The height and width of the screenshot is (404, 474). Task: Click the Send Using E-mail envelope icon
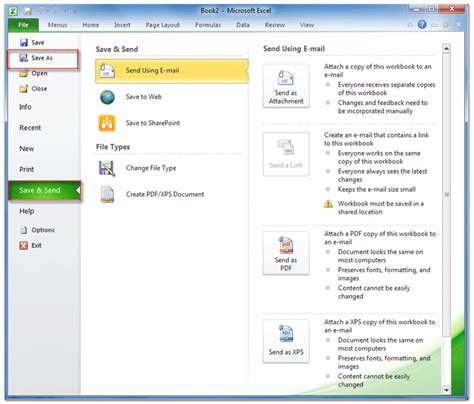[x=107, y=71]
